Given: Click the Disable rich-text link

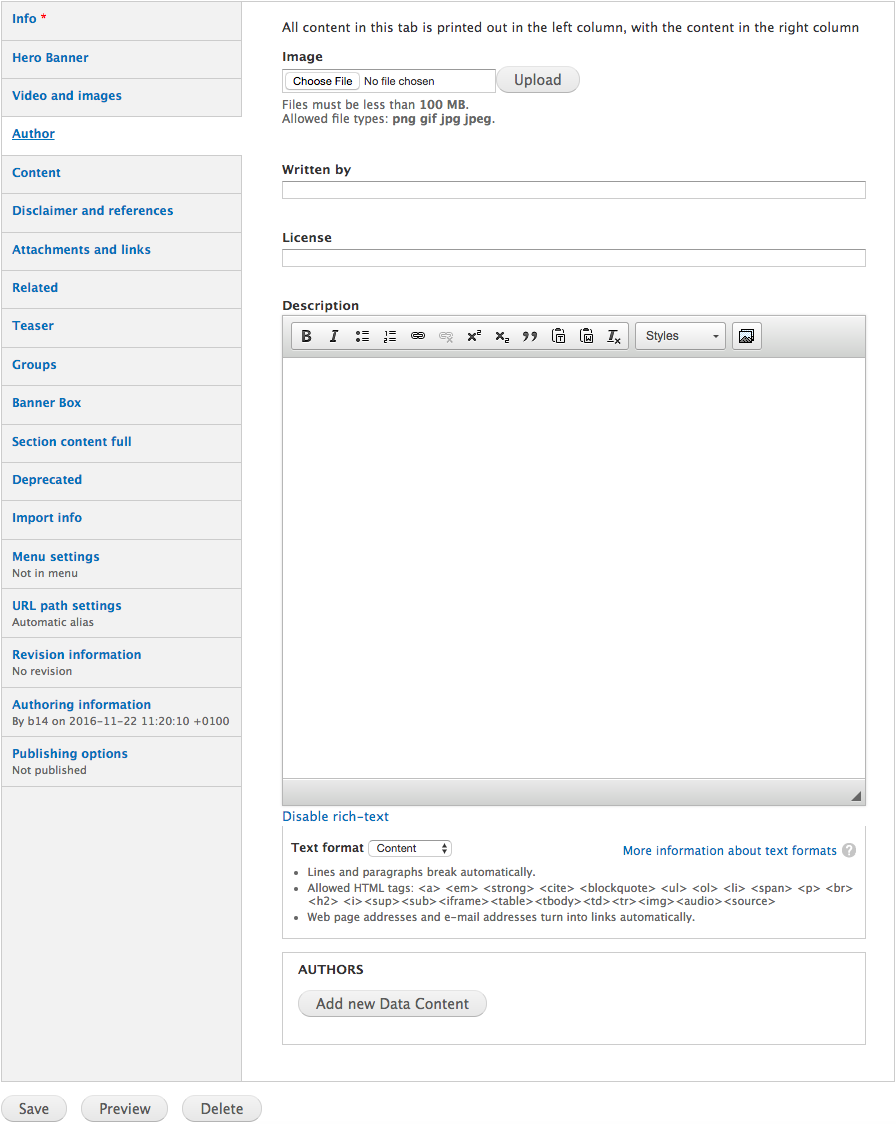Looking at the screenshot, I should (x=335, y=817).
